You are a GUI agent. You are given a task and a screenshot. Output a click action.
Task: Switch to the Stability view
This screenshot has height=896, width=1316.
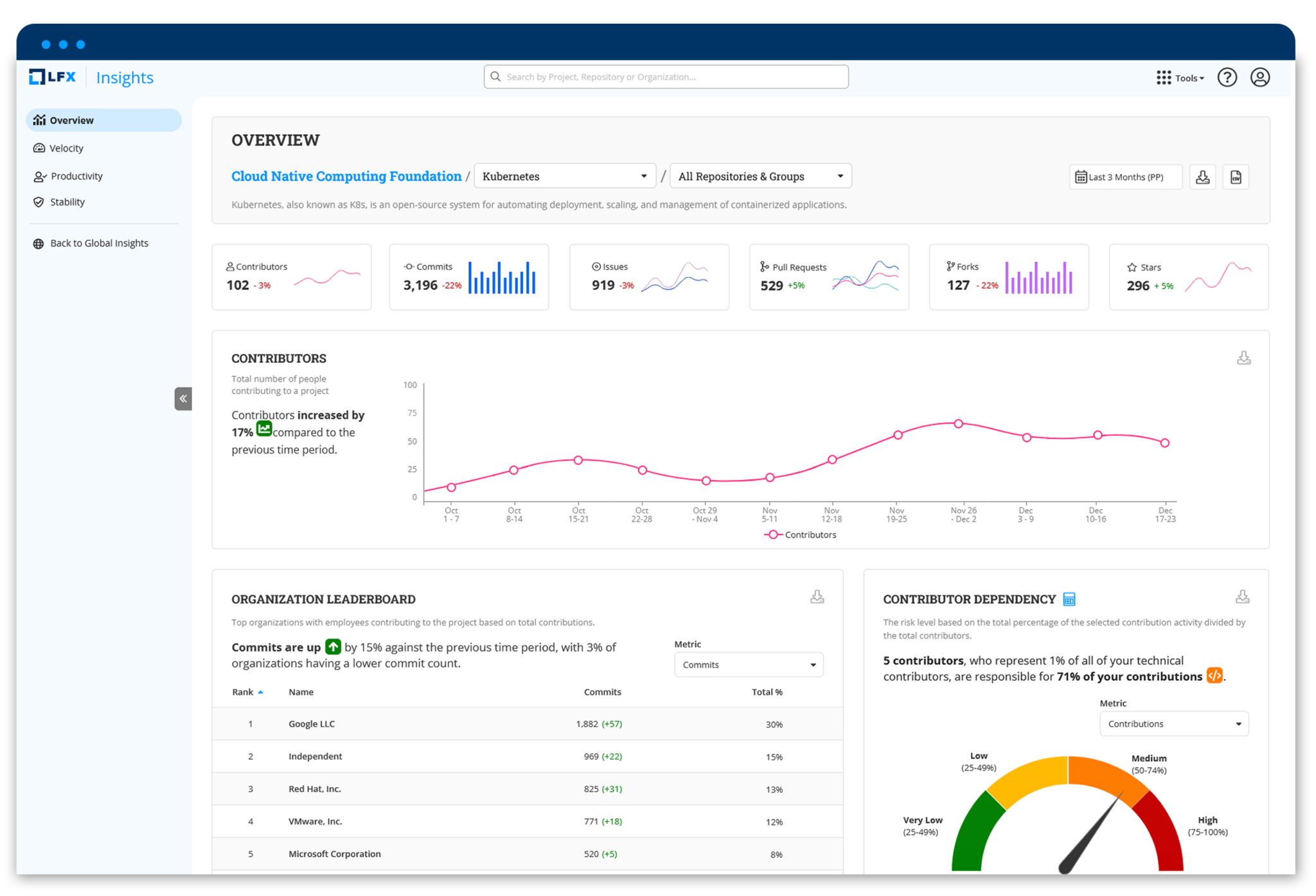67,202
